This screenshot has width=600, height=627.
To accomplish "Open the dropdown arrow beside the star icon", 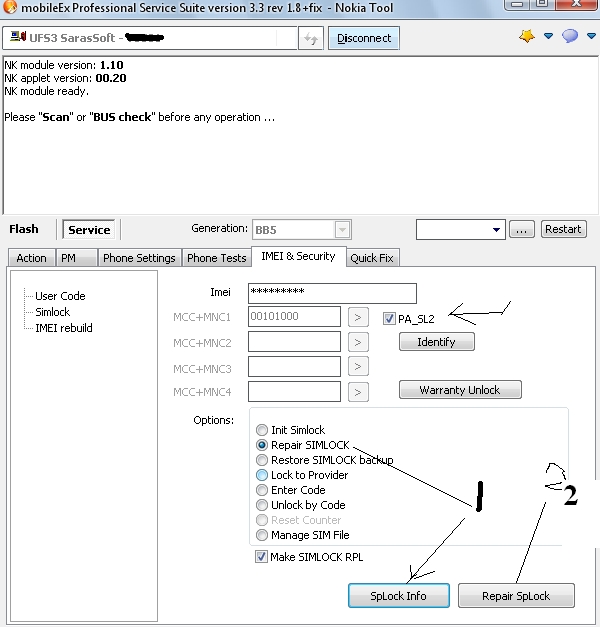I will click(548, 36).
